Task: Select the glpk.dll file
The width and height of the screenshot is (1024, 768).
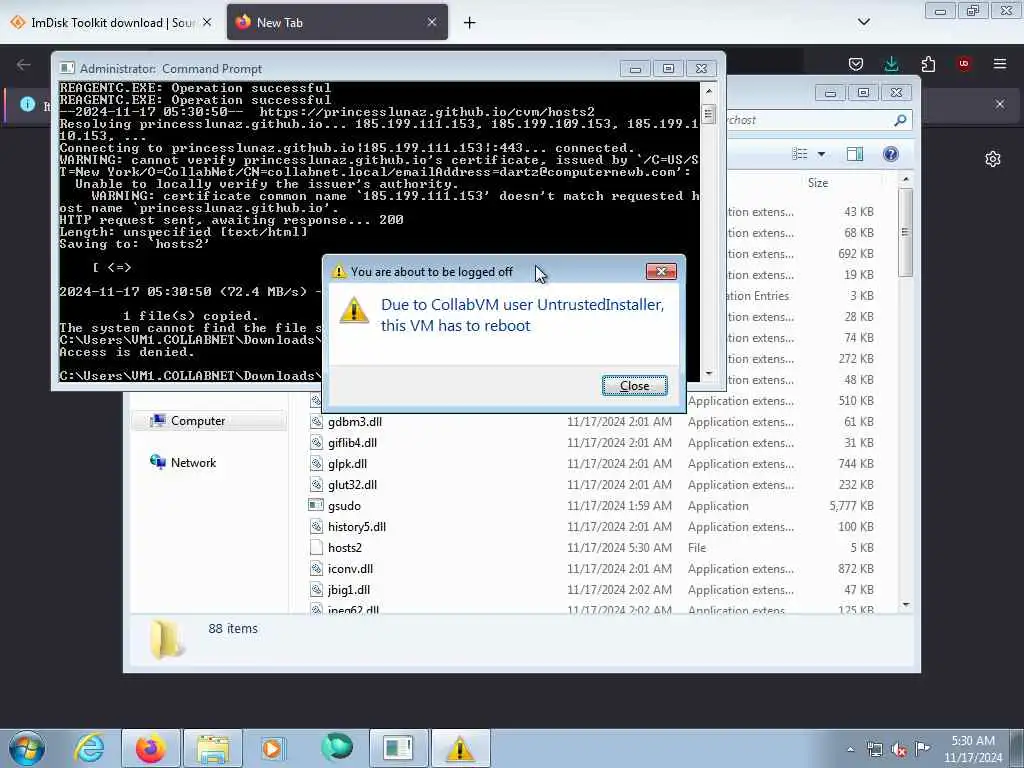Action: [347, 464]
